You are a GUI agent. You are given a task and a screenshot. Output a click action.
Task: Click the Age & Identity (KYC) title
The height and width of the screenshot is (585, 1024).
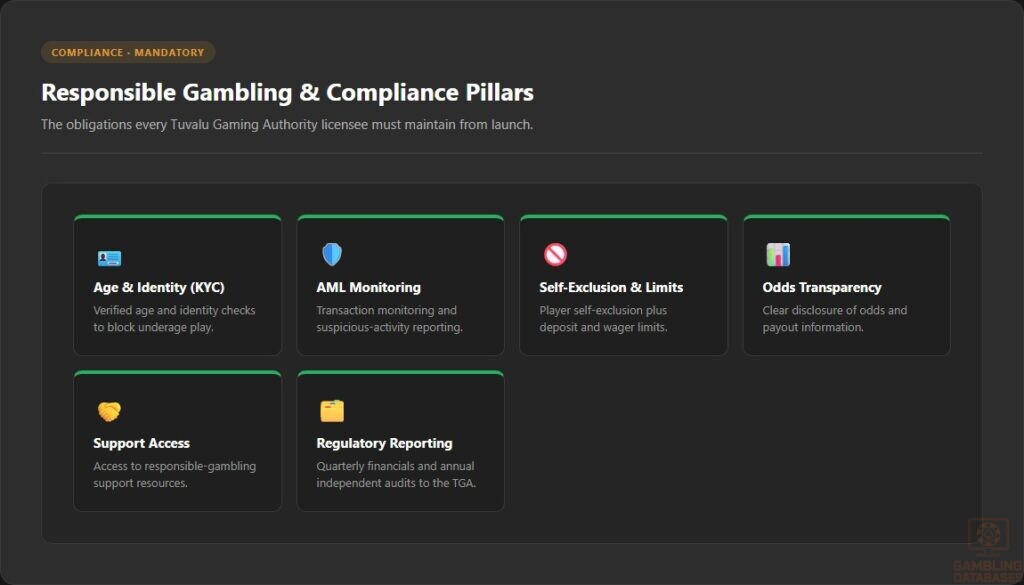(x=159, y=287)
